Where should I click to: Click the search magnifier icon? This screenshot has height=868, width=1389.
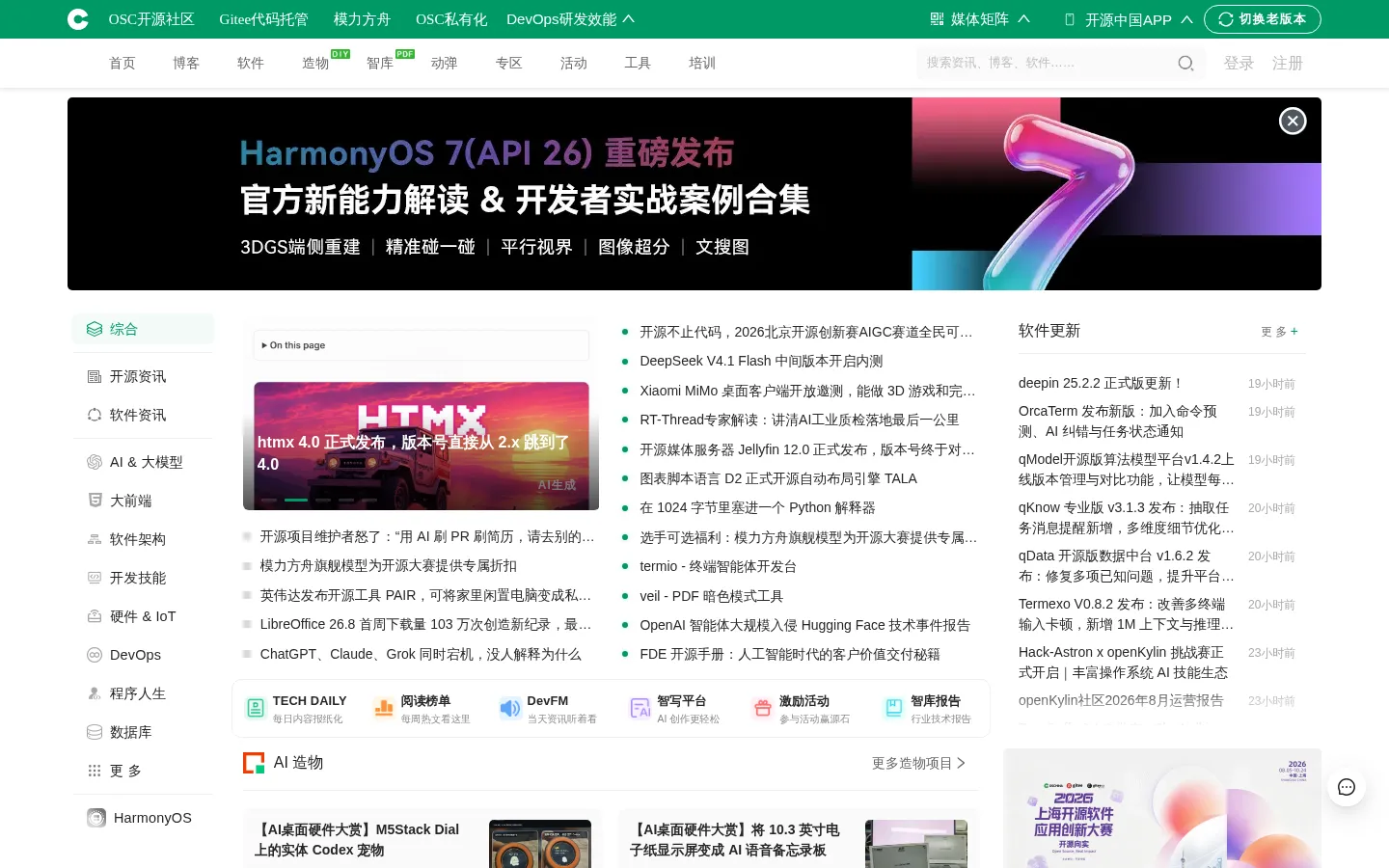(1185, 64)
